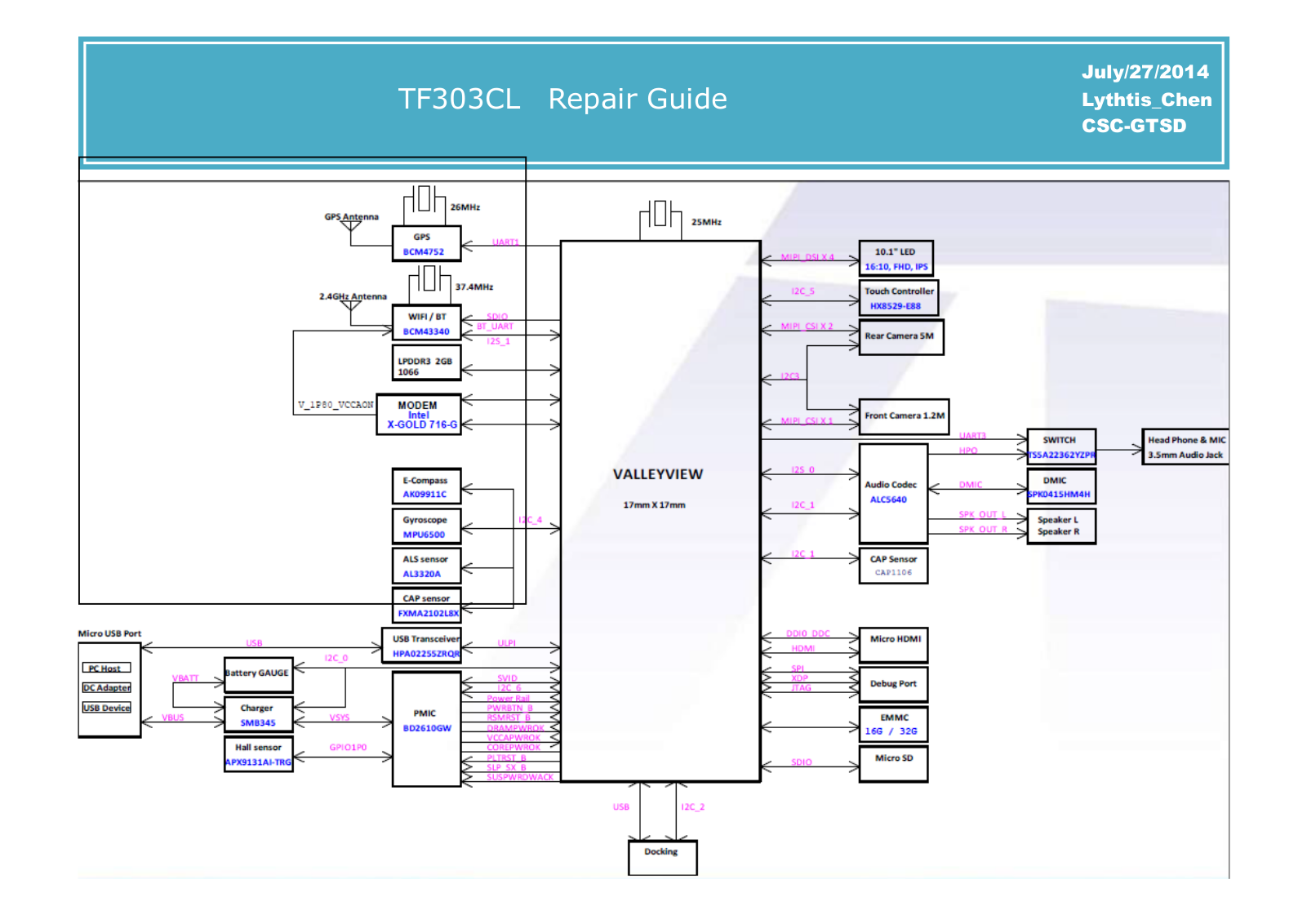Select USB Device in Micro USB Port
This screenshot has width=1307, height=924.
(106, 708)
